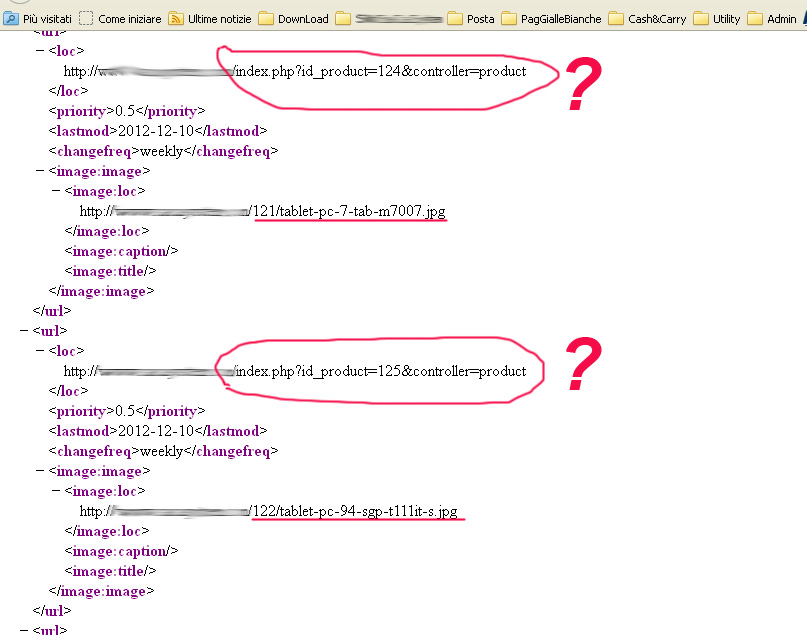Collapse image:image node above the tab-m7007 image

point(40,171)
